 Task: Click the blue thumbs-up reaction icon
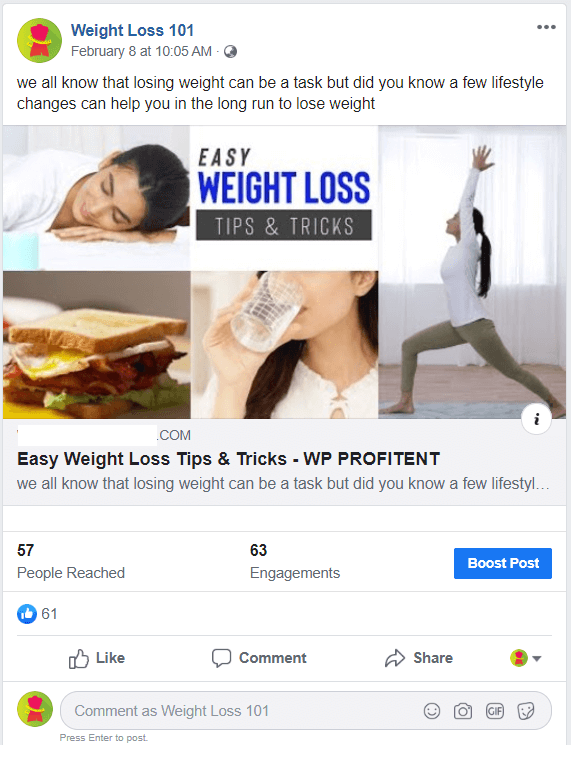[27, 614]
